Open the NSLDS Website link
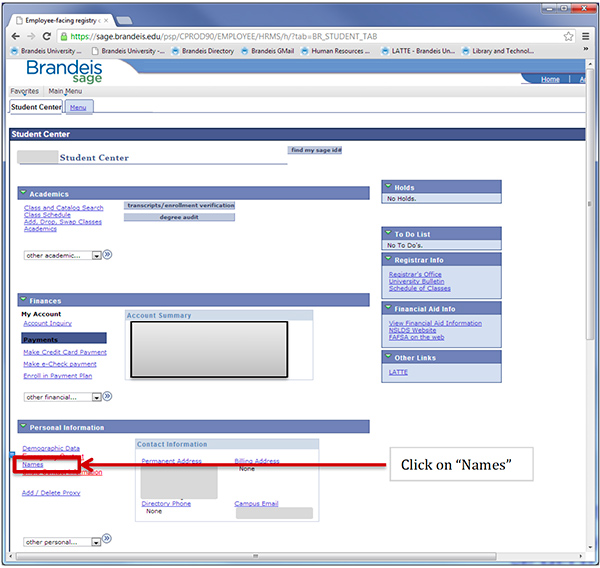Screen dimensions: 600x568 click(x=412, y=330)
